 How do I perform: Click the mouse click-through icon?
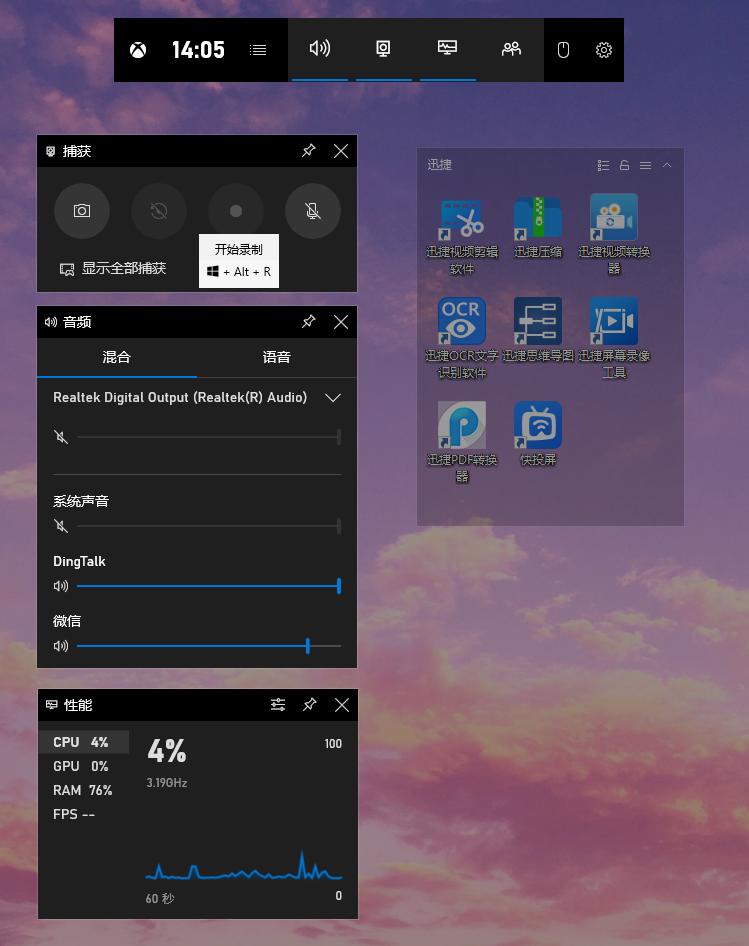[x=563, y=50]
